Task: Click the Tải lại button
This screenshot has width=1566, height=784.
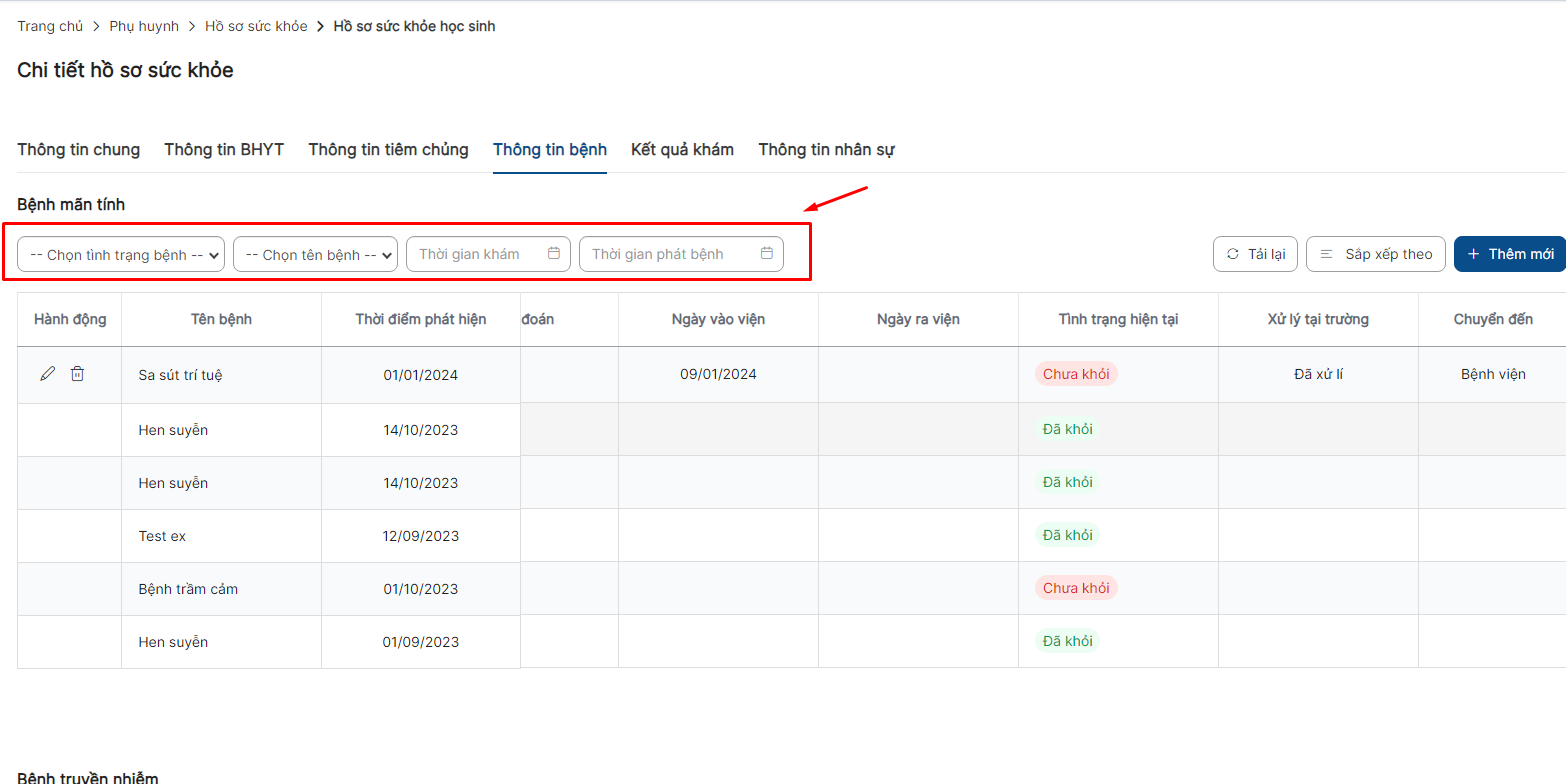Action: point(1255,254)
